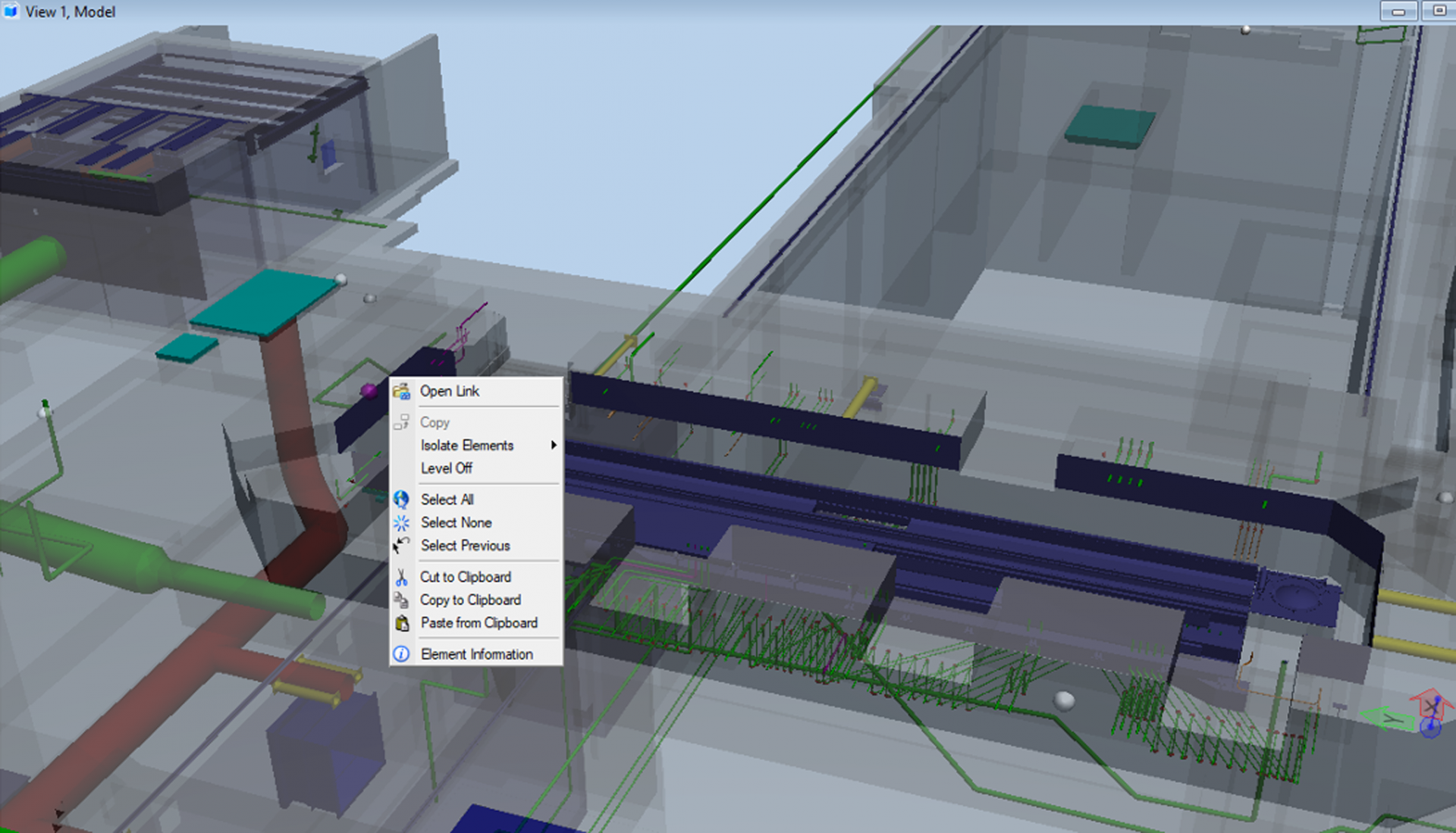Viewport: 1456px width, 833px height.
Task: Choose Level Off from context menu
Action: (x=447, y=468)
